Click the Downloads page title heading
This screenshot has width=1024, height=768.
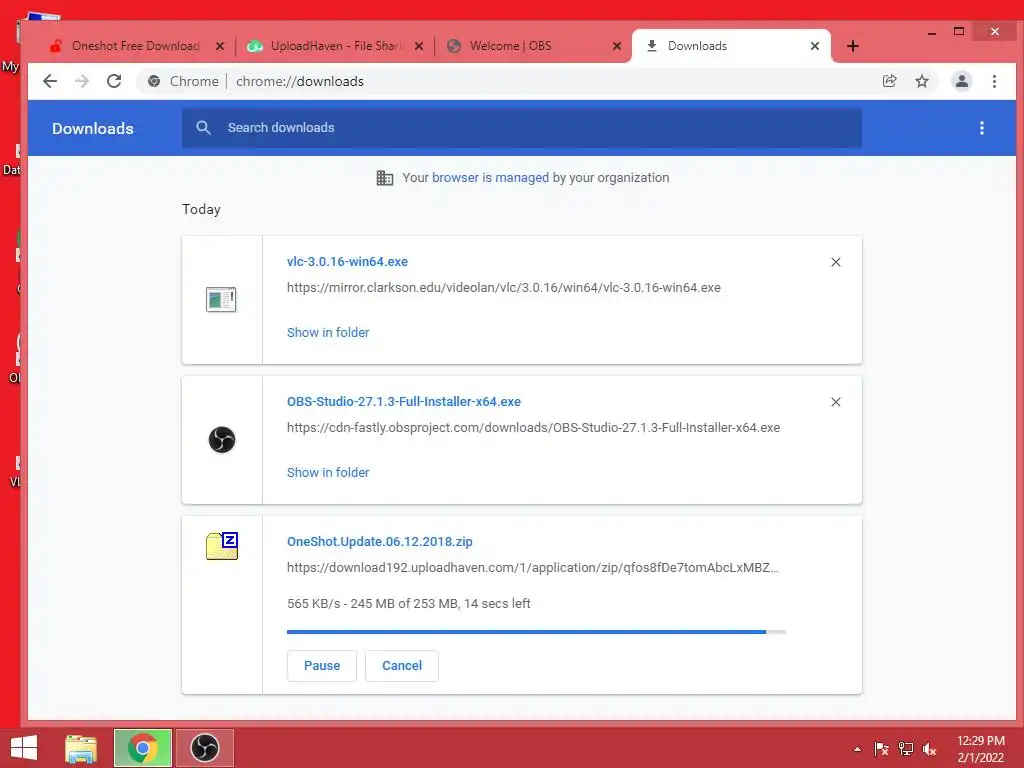93,129
